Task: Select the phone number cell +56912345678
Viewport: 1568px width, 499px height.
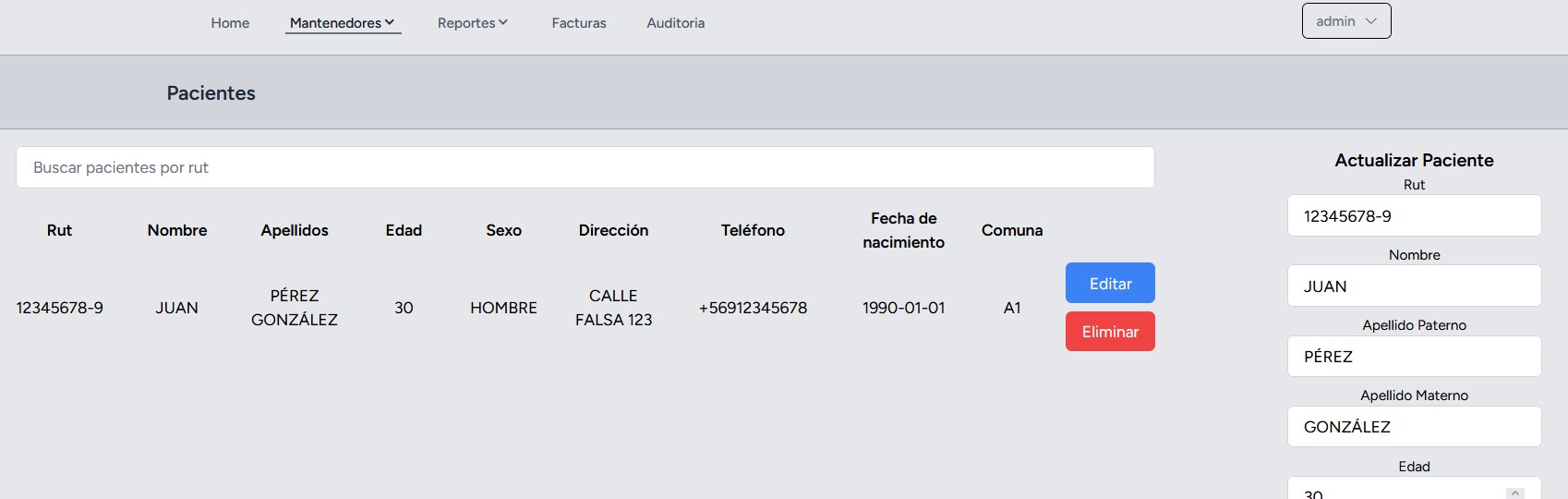Action: [753, 308]
